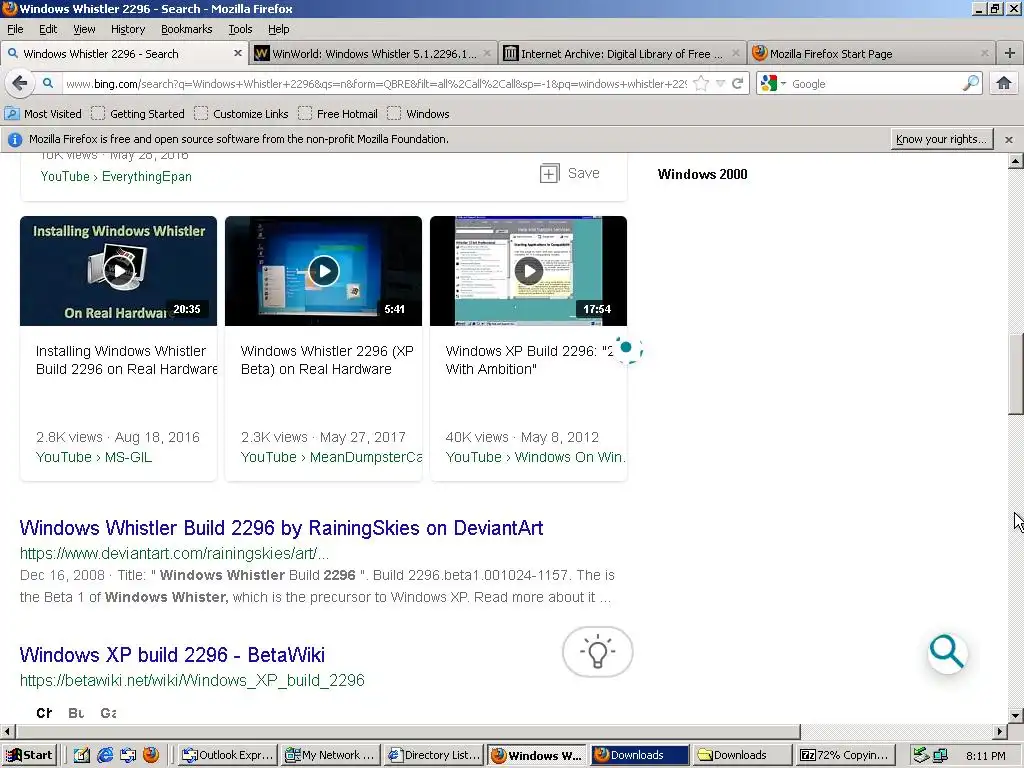This screenshot has height=768, width=1024.
Task: Click the YouTube EverythingEpan source link
Action: [116, 176]
